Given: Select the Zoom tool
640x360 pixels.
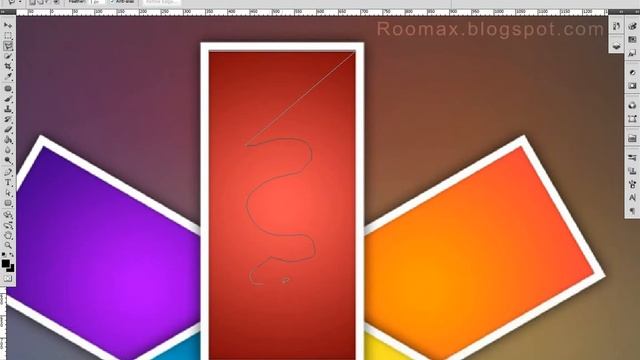Looking at the screenshot, I should [x=8, y=245].
